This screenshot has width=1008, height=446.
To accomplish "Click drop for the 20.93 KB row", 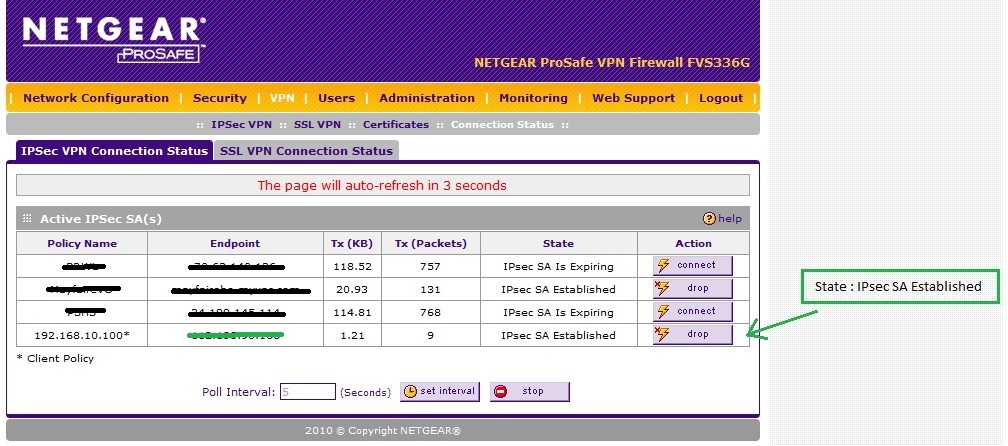I will click(x=692, y=289).
